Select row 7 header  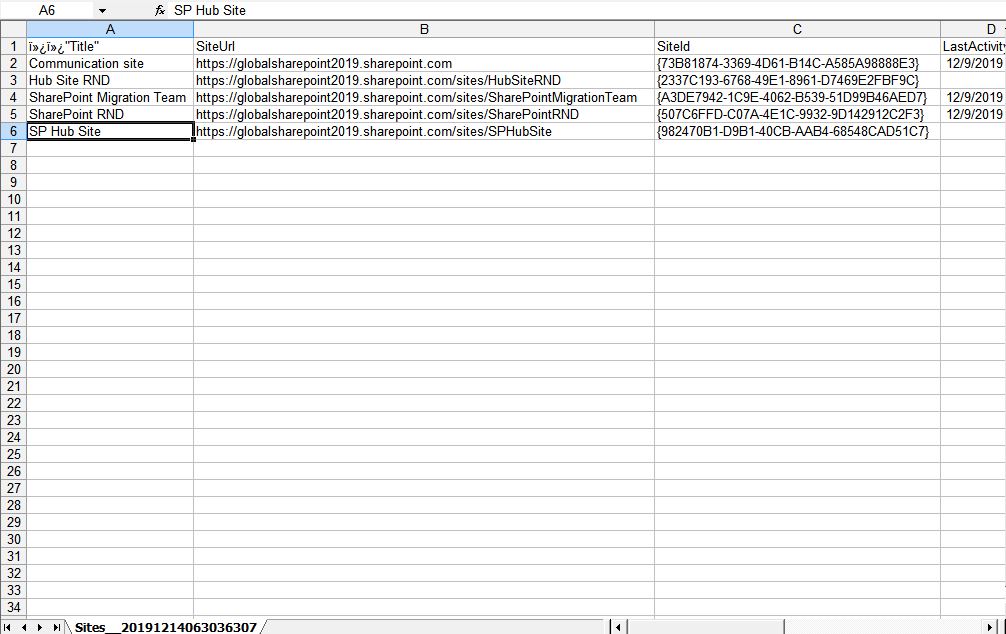13,148
